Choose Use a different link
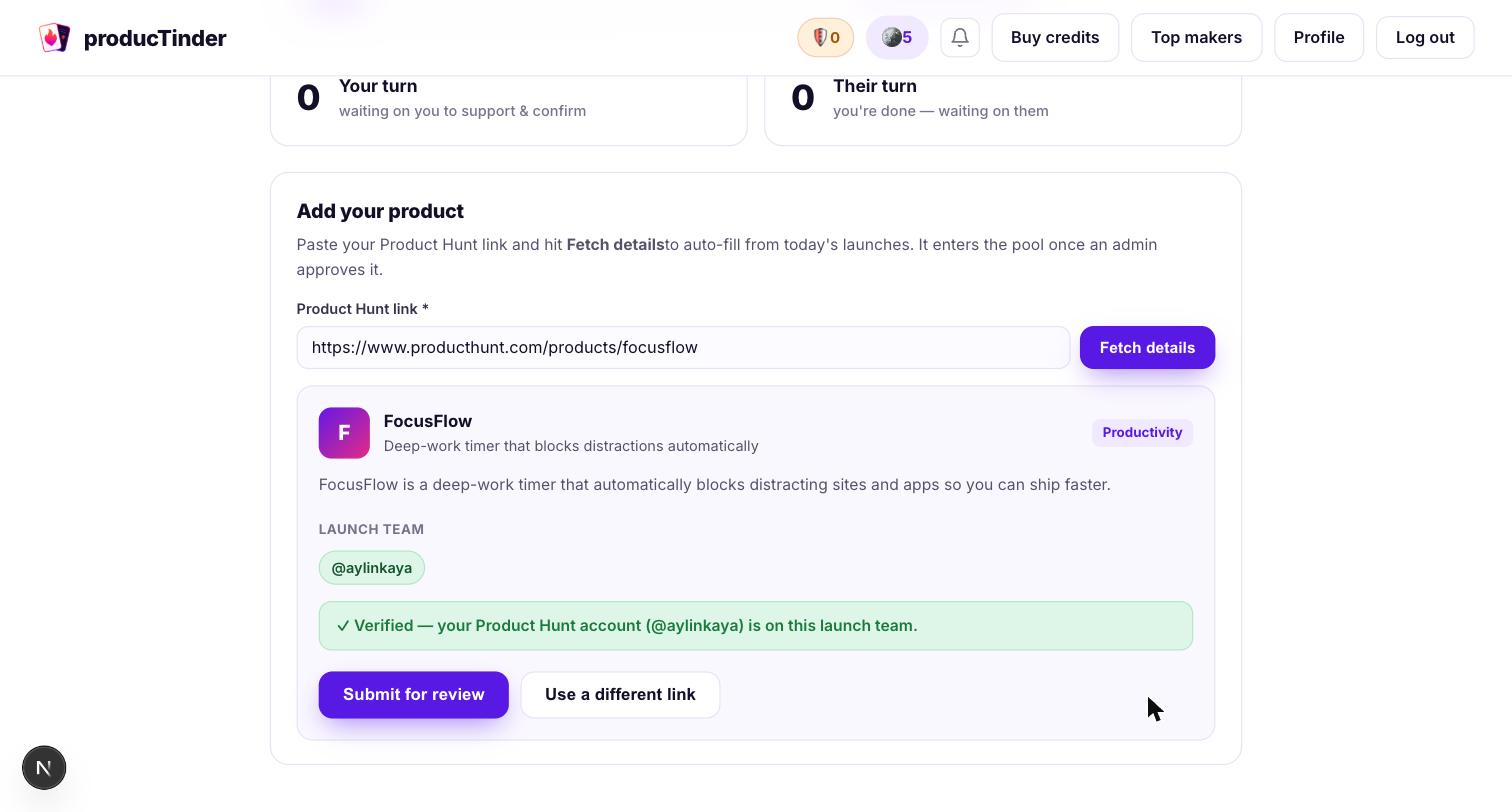The width and height of the screenshot is (1512, 812). (x=620, y=695)
